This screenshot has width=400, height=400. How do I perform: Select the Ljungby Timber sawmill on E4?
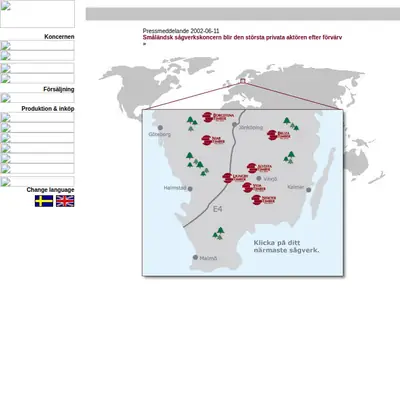click(x=235, y=178)
